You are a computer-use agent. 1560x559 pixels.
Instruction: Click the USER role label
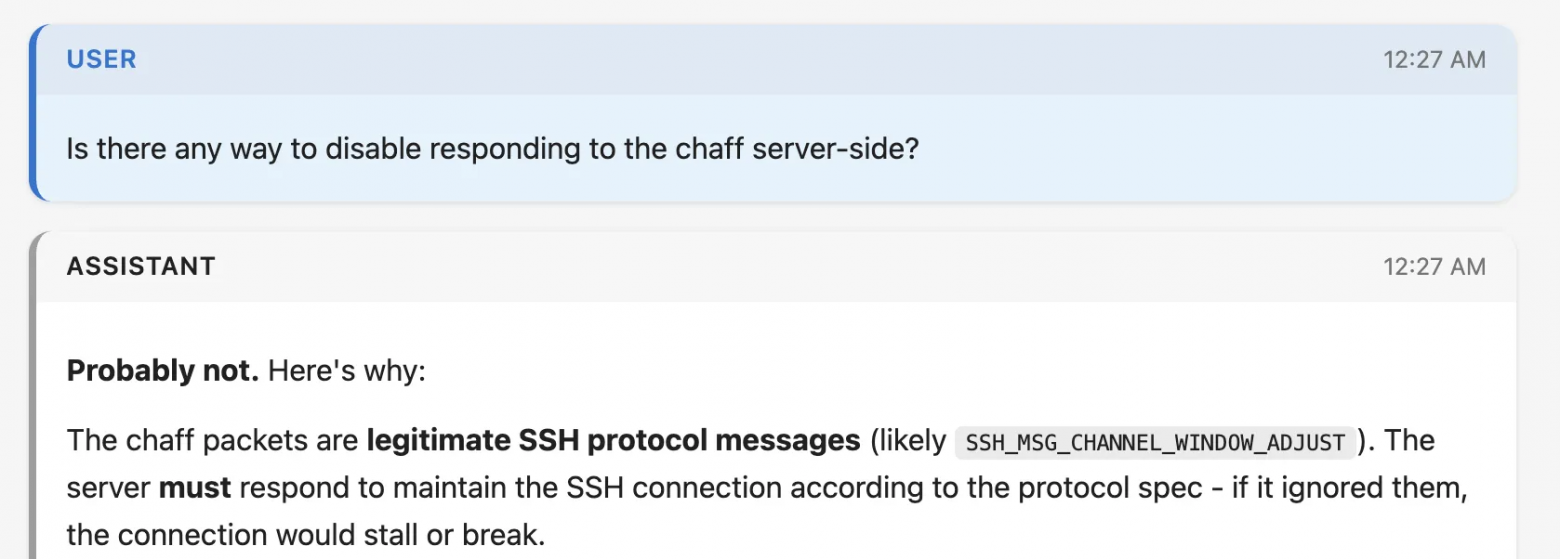[101, 59]
